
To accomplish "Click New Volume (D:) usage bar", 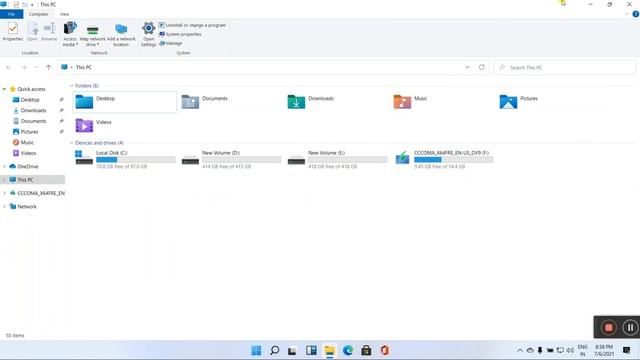I will (x=242, y=160).
